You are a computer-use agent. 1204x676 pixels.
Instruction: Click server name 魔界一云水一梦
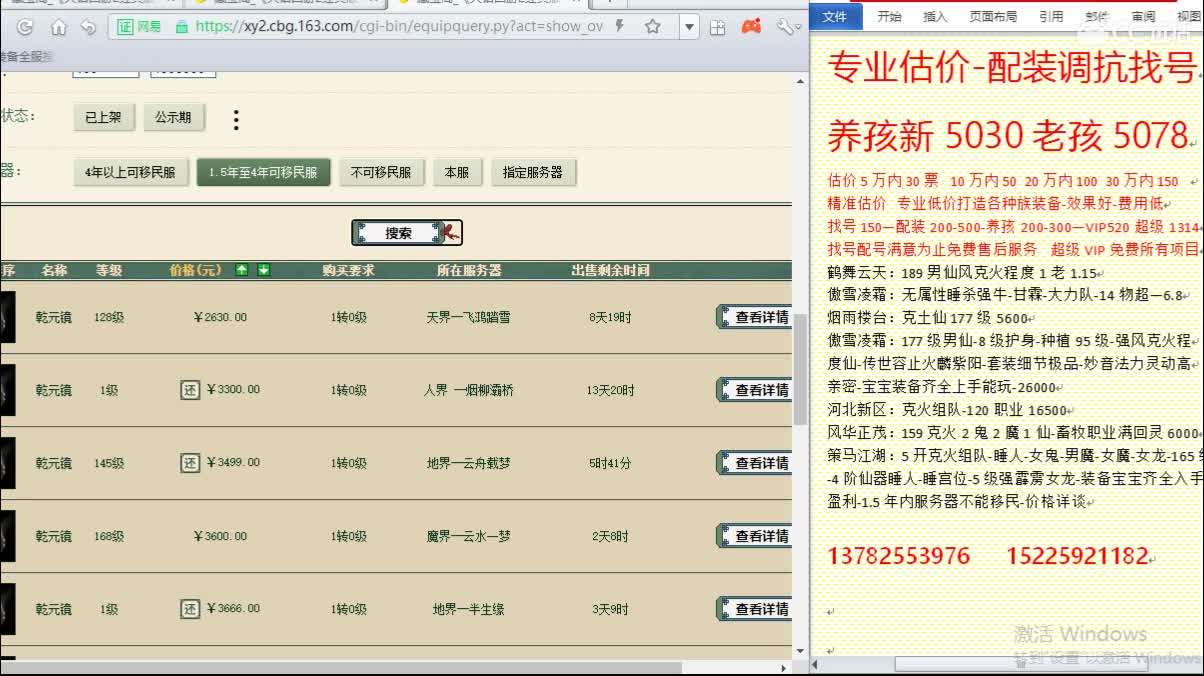pyautogui.click(x=468, y=536)
